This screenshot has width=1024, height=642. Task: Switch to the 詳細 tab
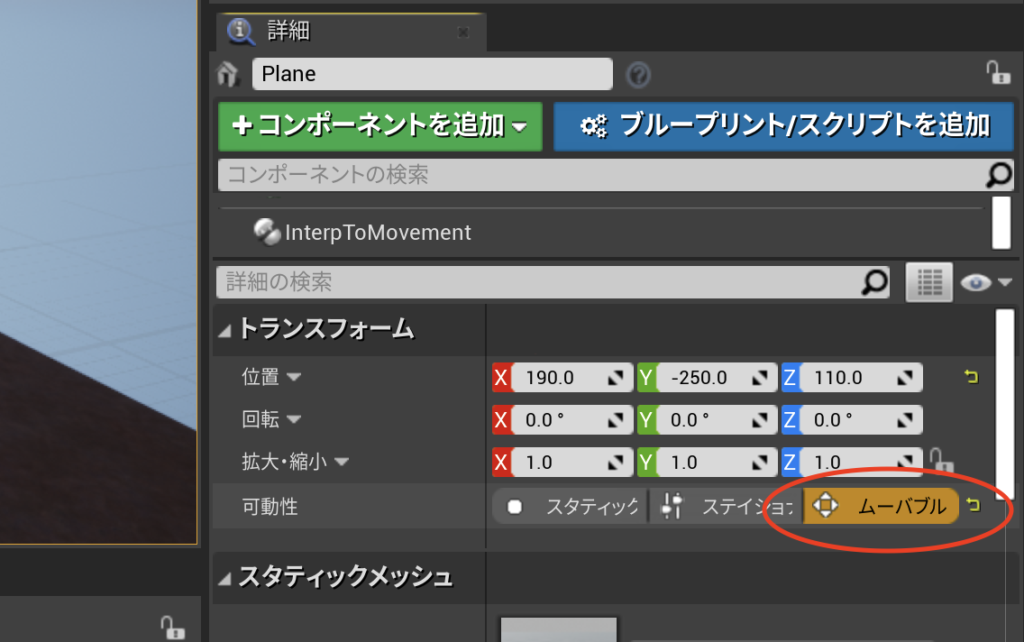click(290, 31)
